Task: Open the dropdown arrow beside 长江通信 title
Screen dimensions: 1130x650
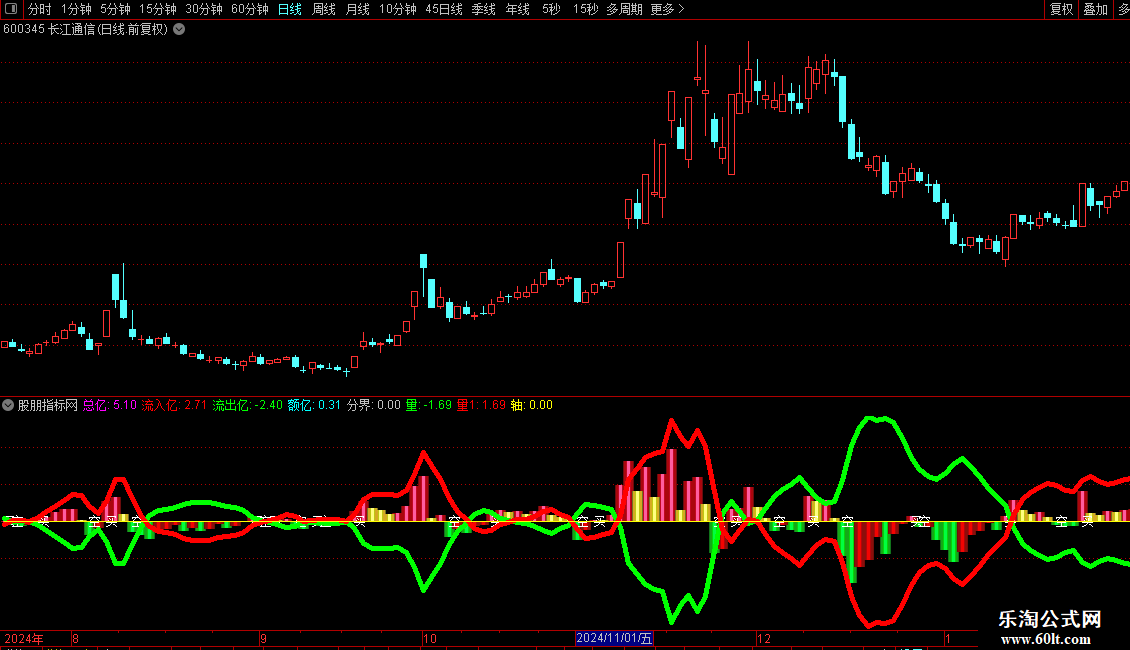Action: click(179, 29)
